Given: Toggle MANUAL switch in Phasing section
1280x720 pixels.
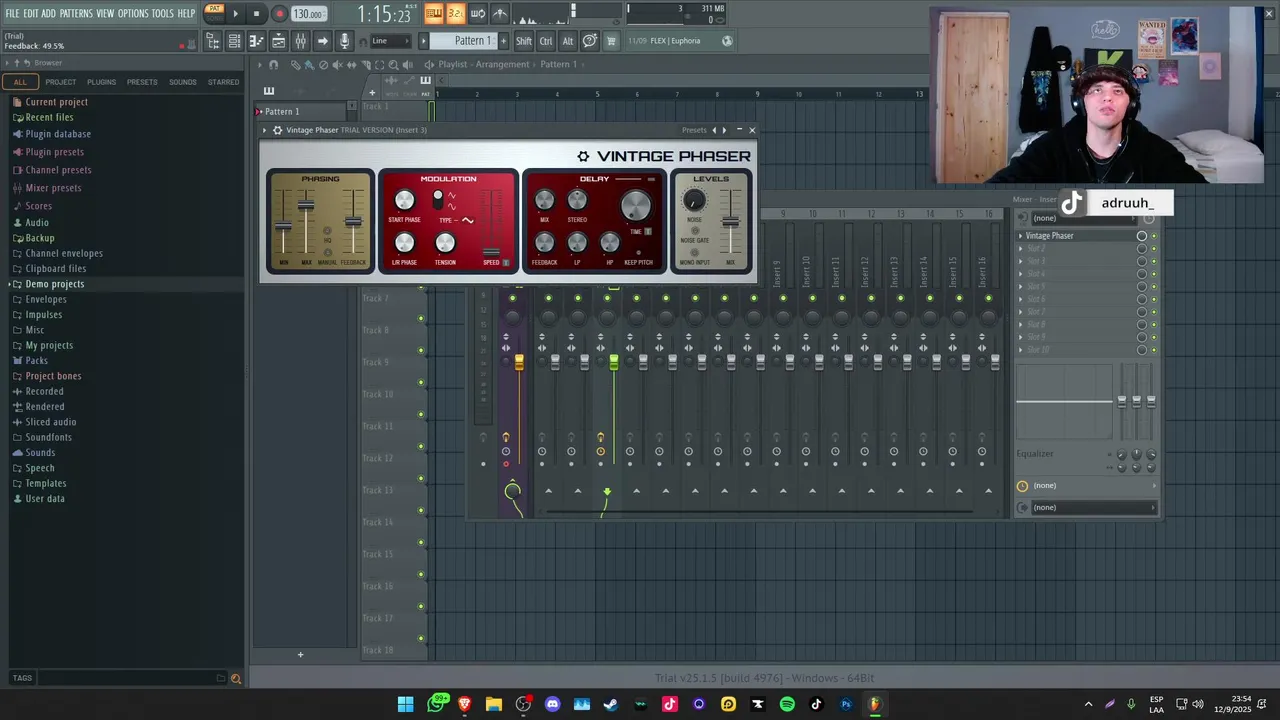Looking at the screenshot, I should (x=328, y=252).
